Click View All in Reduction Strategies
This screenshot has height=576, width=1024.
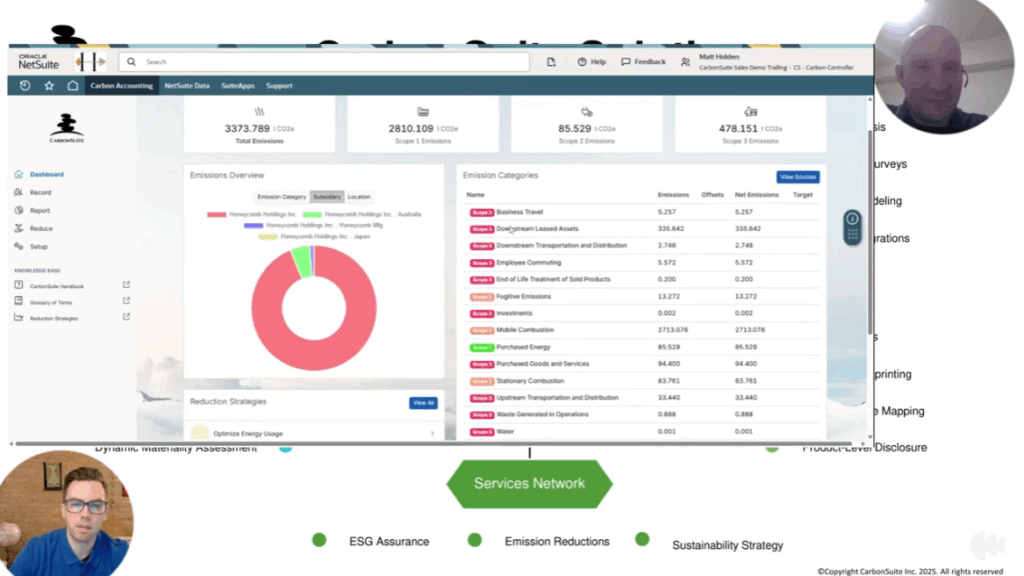coord(423,403)
